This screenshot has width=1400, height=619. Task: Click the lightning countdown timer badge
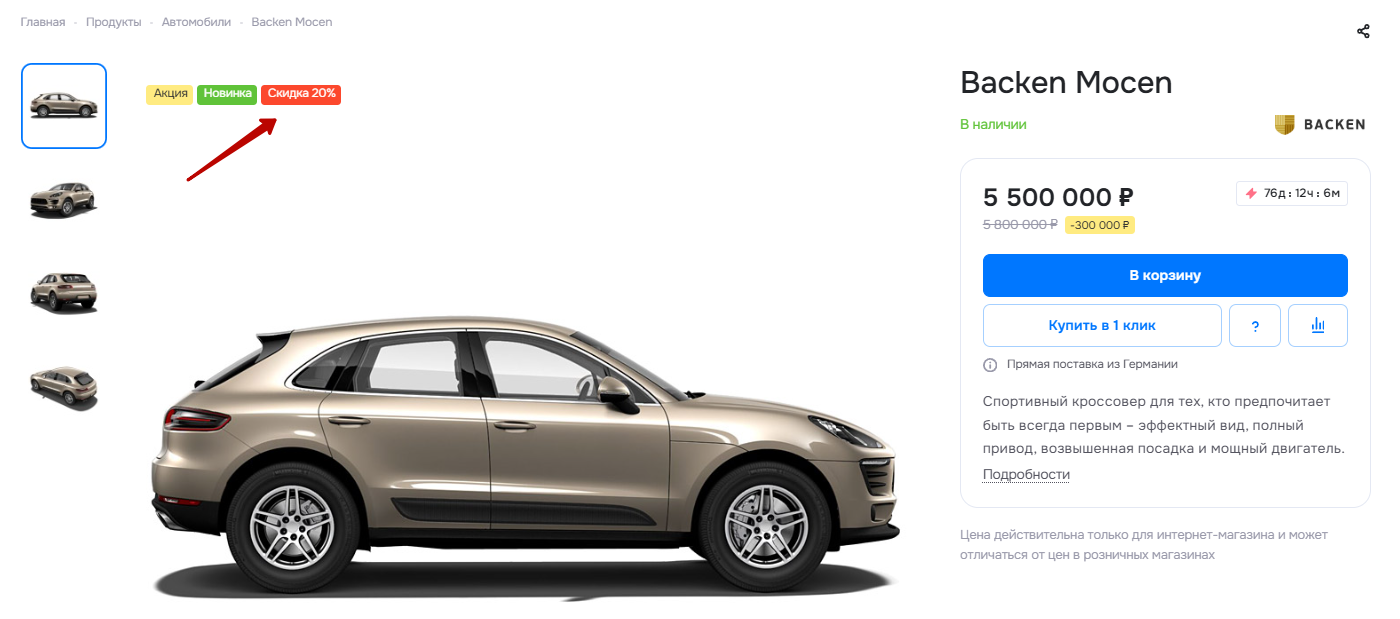(1292, 193)
